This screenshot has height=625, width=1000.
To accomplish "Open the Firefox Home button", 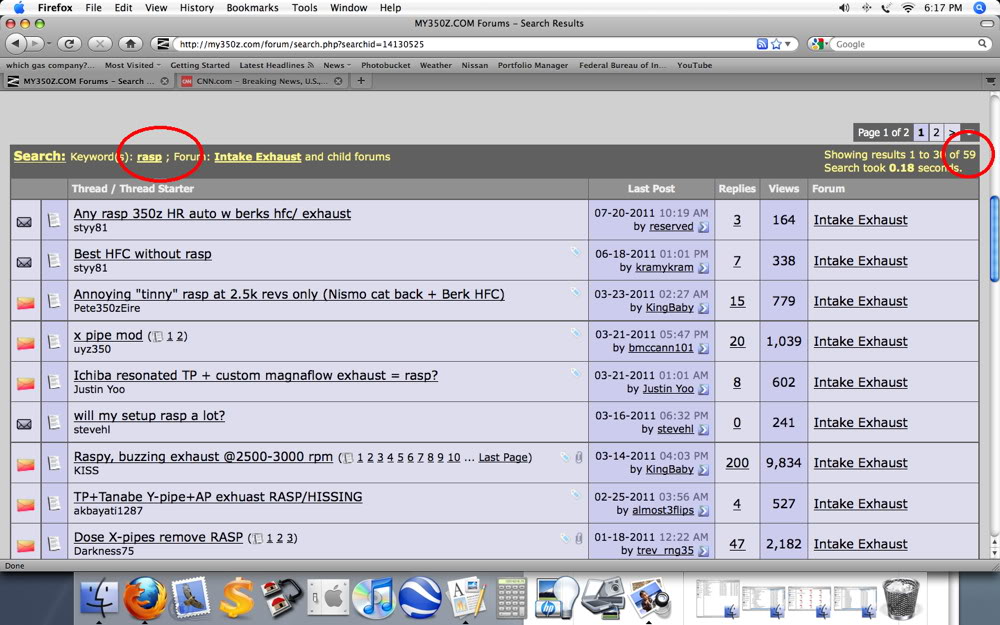I will pos(130,43).
